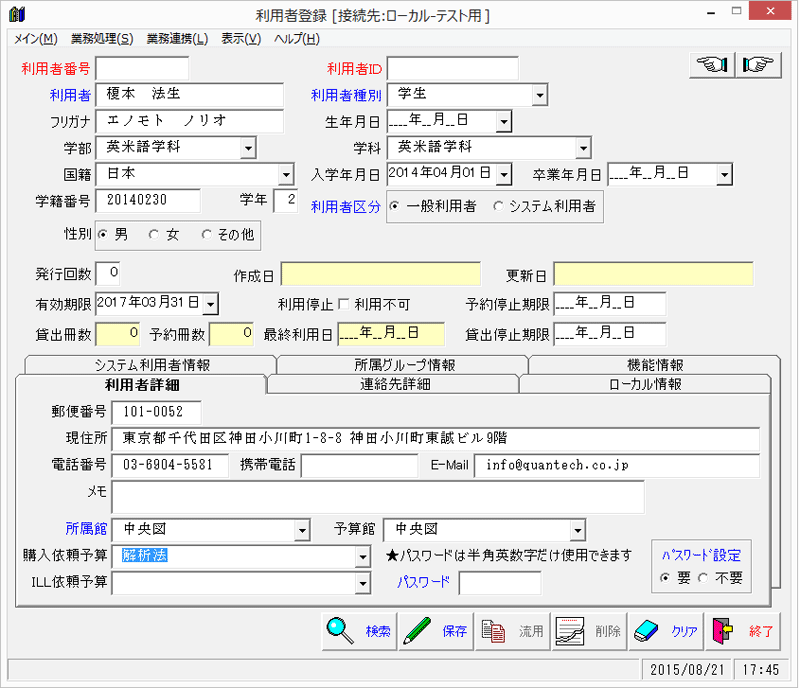Click the 流用 copy documents icon
This screenshot has width=800, height=688.
tap(494, 631)
